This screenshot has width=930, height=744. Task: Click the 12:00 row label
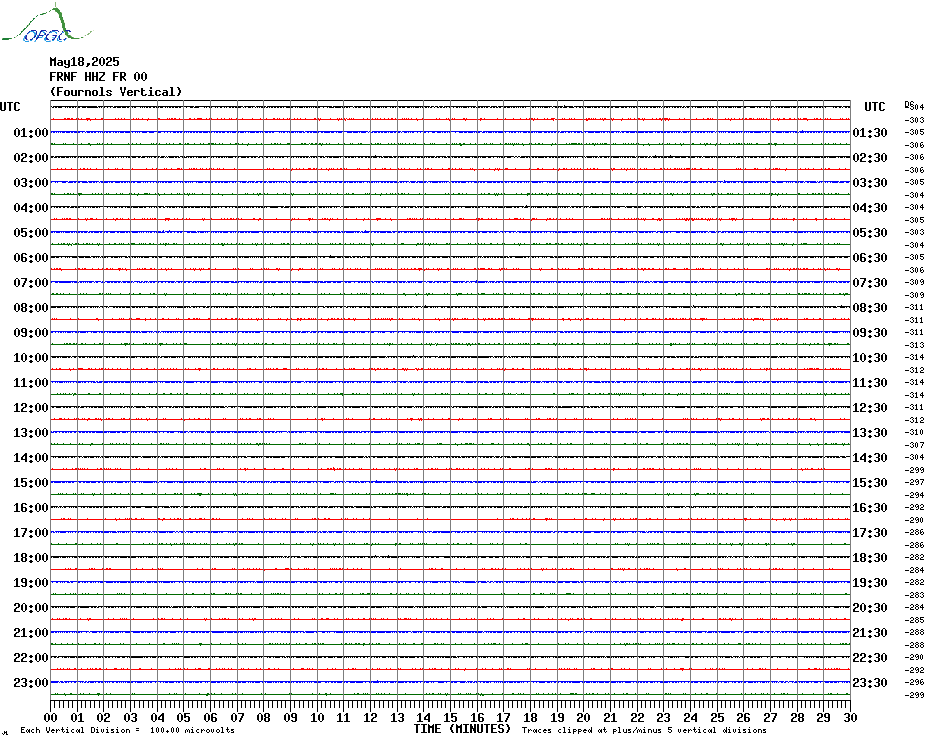[x=31, y=408]
